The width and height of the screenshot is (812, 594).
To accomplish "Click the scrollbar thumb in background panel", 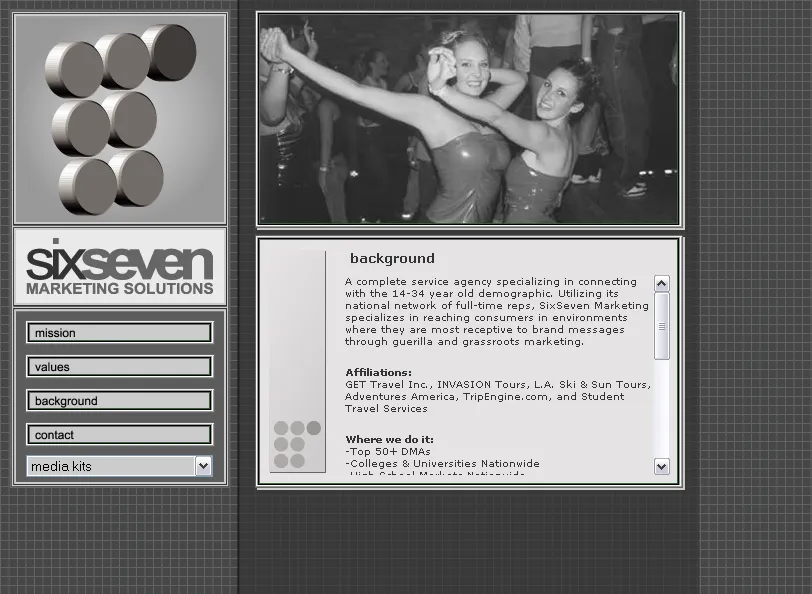I will pos(661,326).
